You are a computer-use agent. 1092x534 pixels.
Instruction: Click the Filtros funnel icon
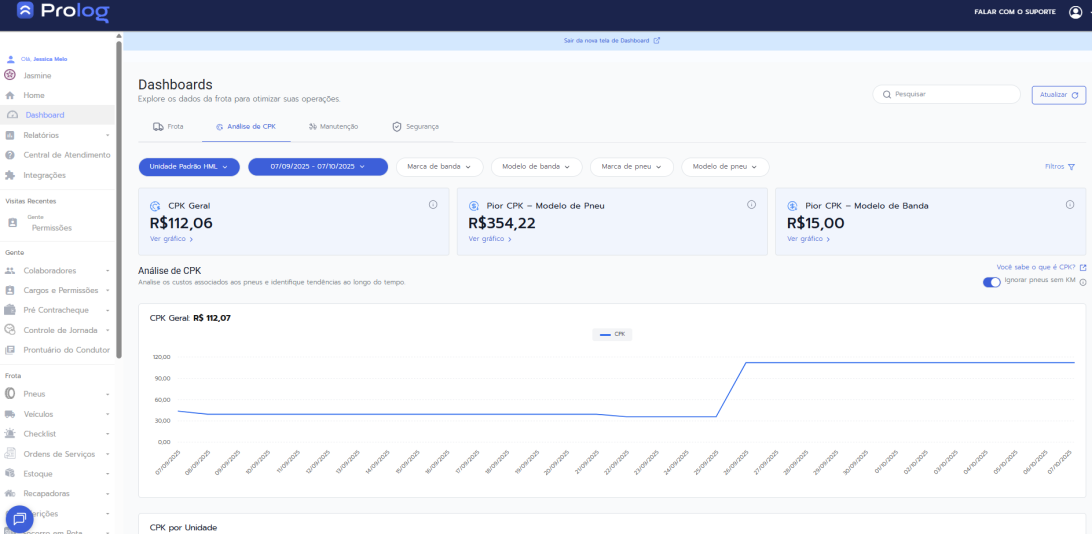(1071, 167)
